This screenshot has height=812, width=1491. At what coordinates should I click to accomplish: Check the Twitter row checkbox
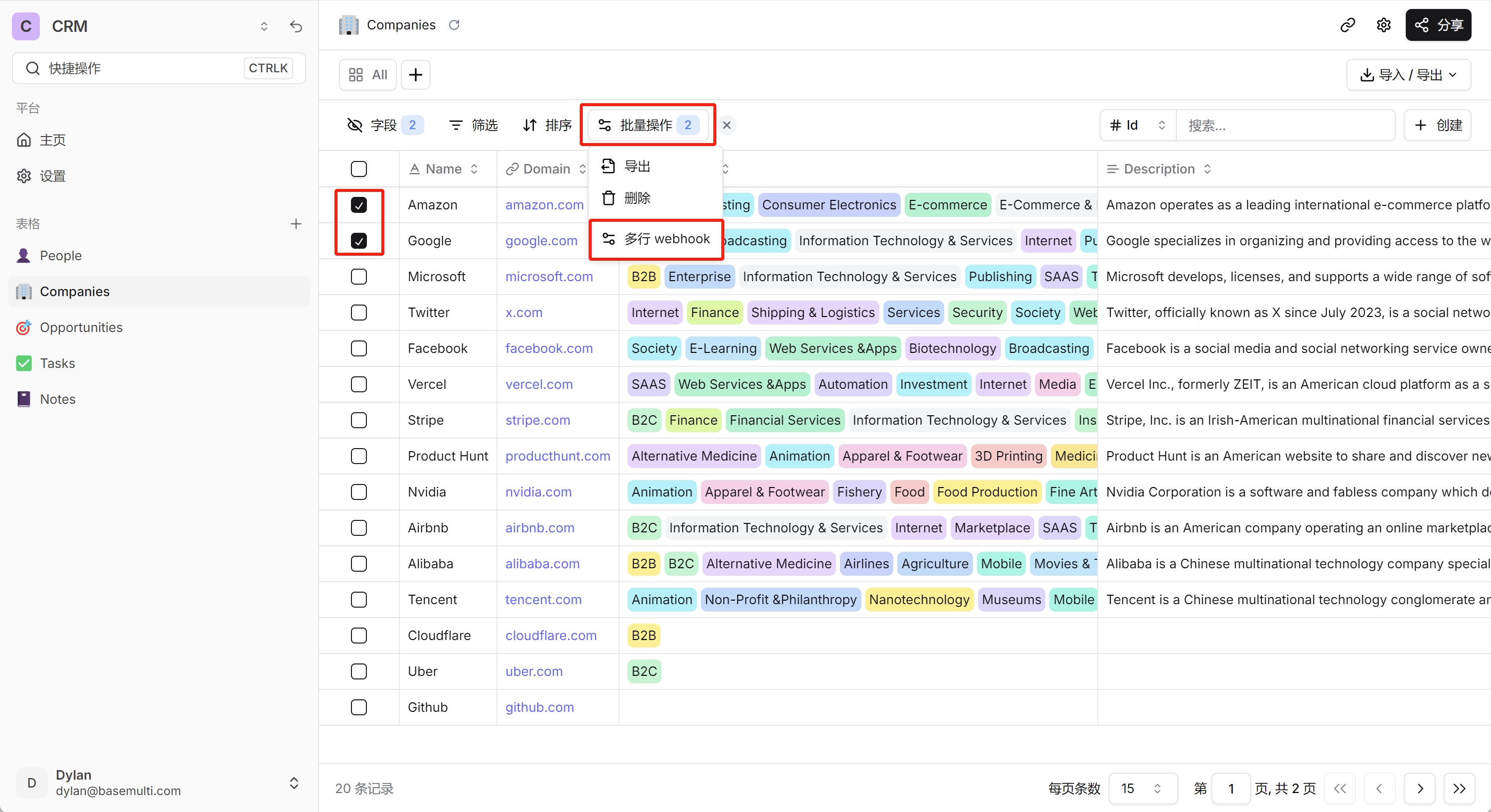click(359, 313)
